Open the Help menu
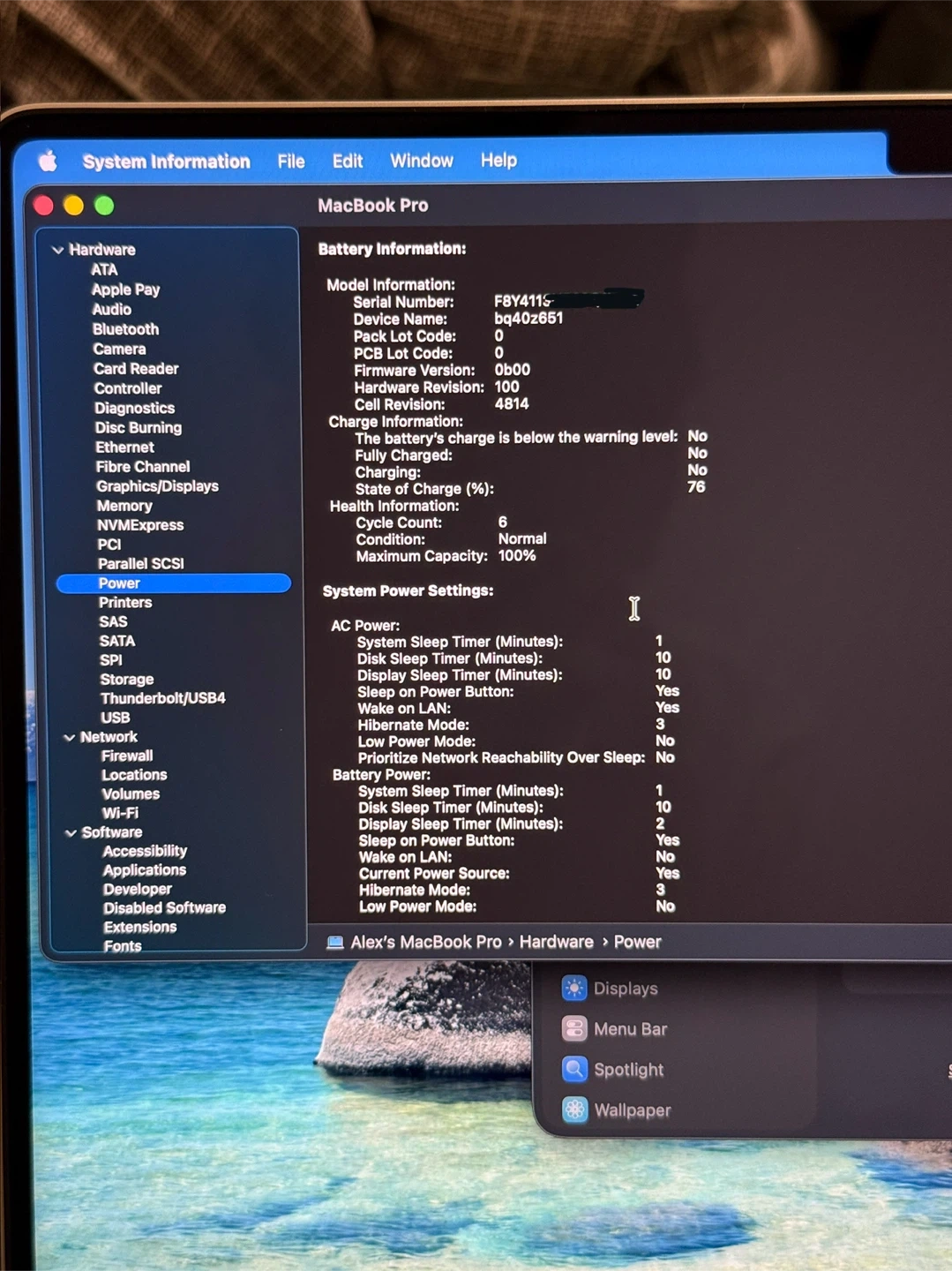Screen dimensions: 952x1271 click(x=498, y=161)
